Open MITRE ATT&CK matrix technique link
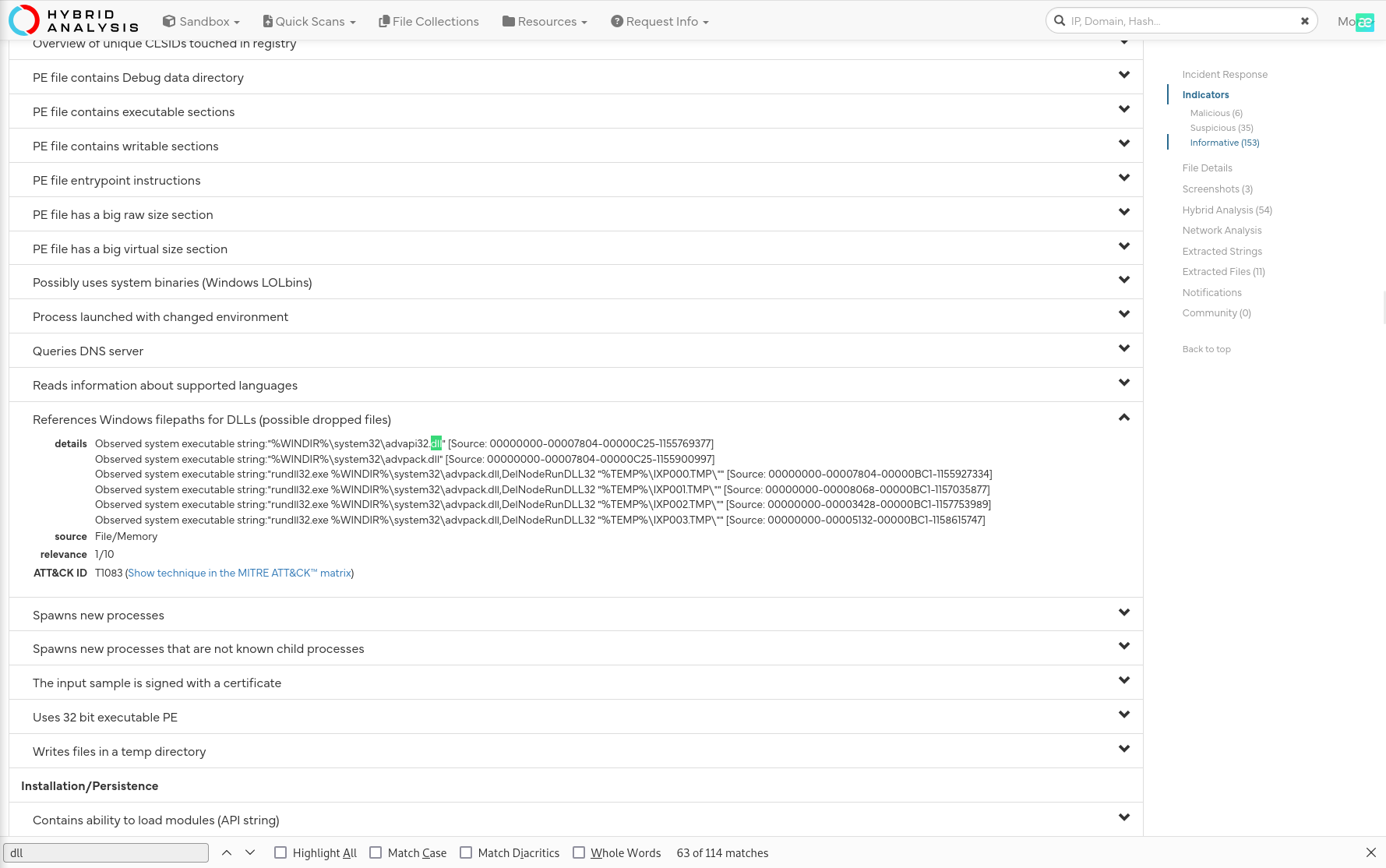 [239, 573]
